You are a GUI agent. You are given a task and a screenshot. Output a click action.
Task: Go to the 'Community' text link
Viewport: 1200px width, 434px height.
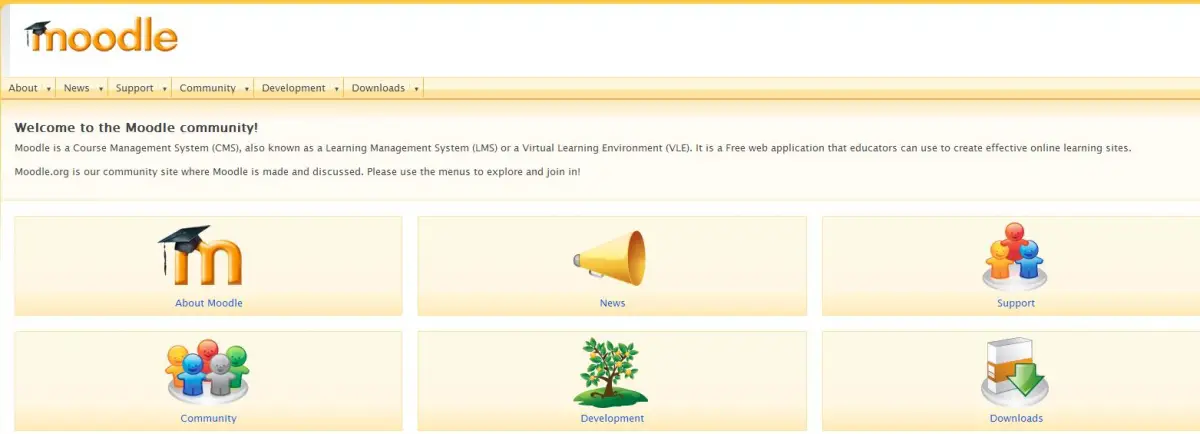208,418
